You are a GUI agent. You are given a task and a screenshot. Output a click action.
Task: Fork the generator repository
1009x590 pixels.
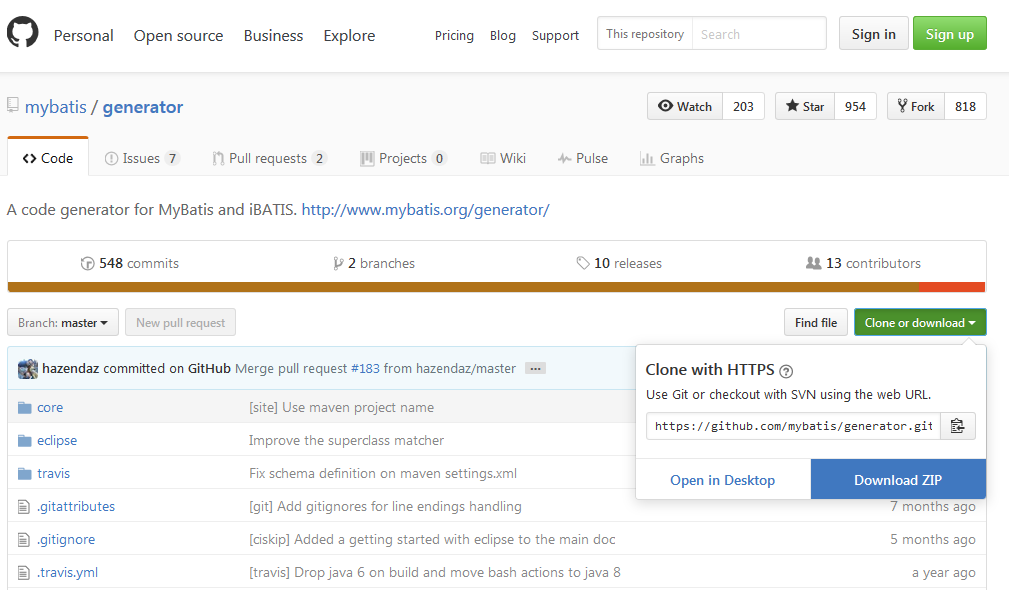click(x=916, y=106)
